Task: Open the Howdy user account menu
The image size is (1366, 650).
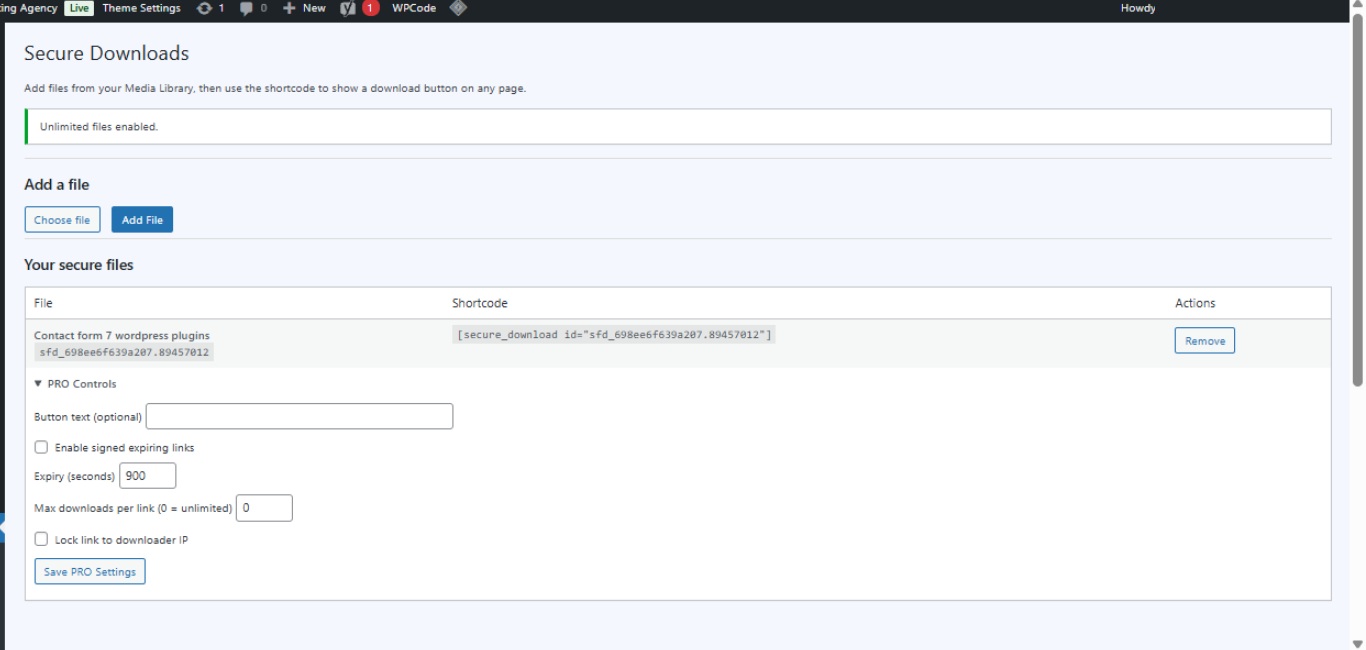Action: click(x=1138, y=8)
